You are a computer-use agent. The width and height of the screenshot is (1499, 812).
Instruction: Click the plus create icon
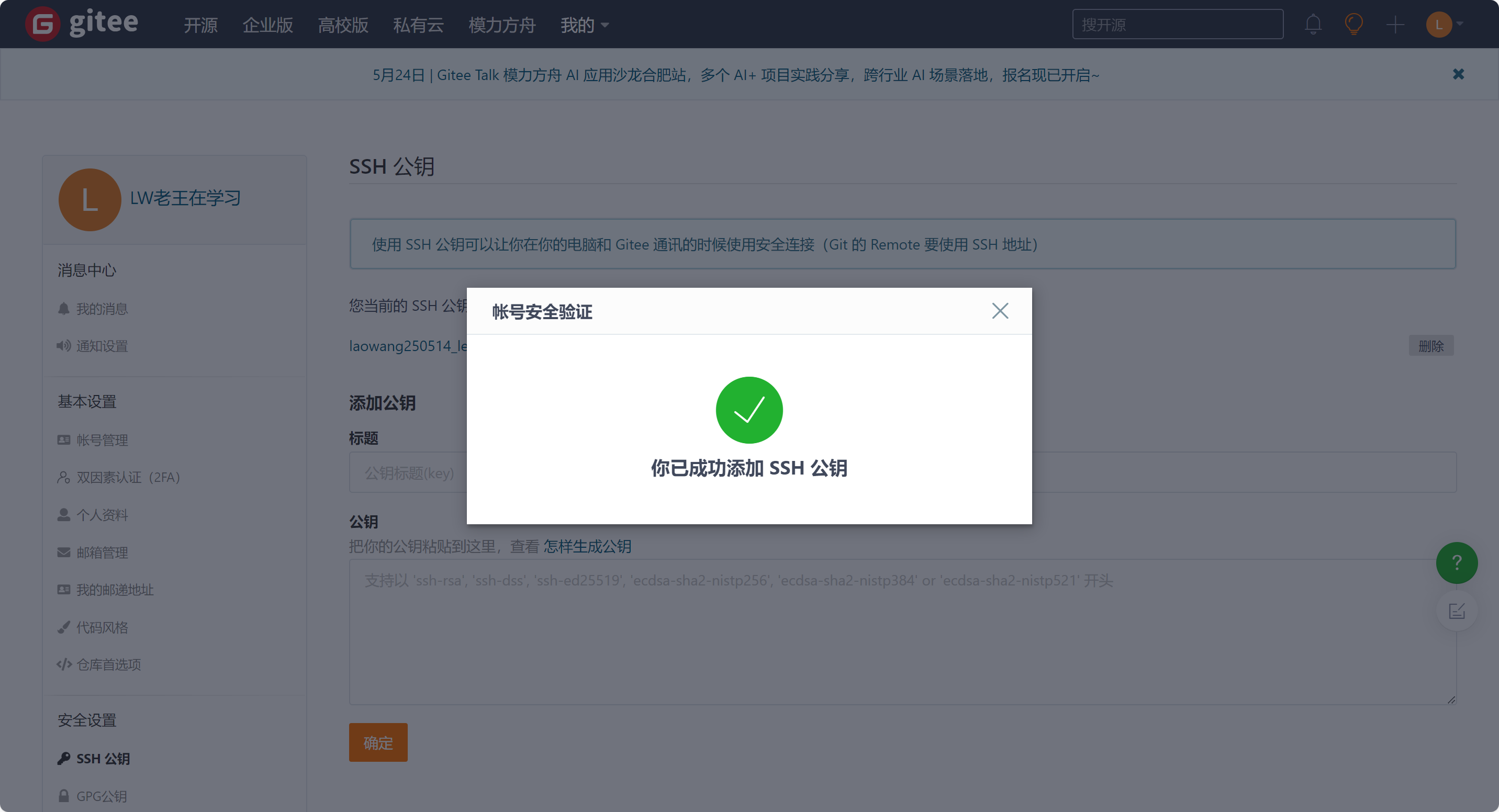click(1395, 25)
